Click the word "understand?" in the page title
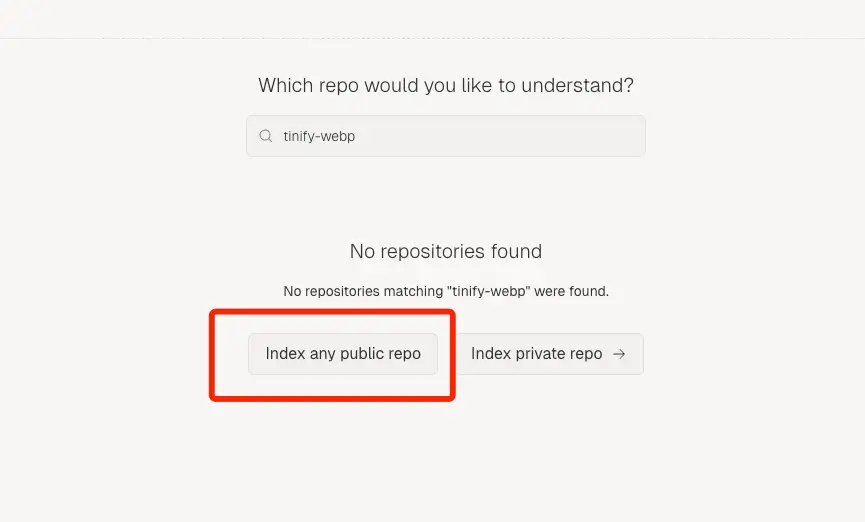865x522 pixels. 577,86
